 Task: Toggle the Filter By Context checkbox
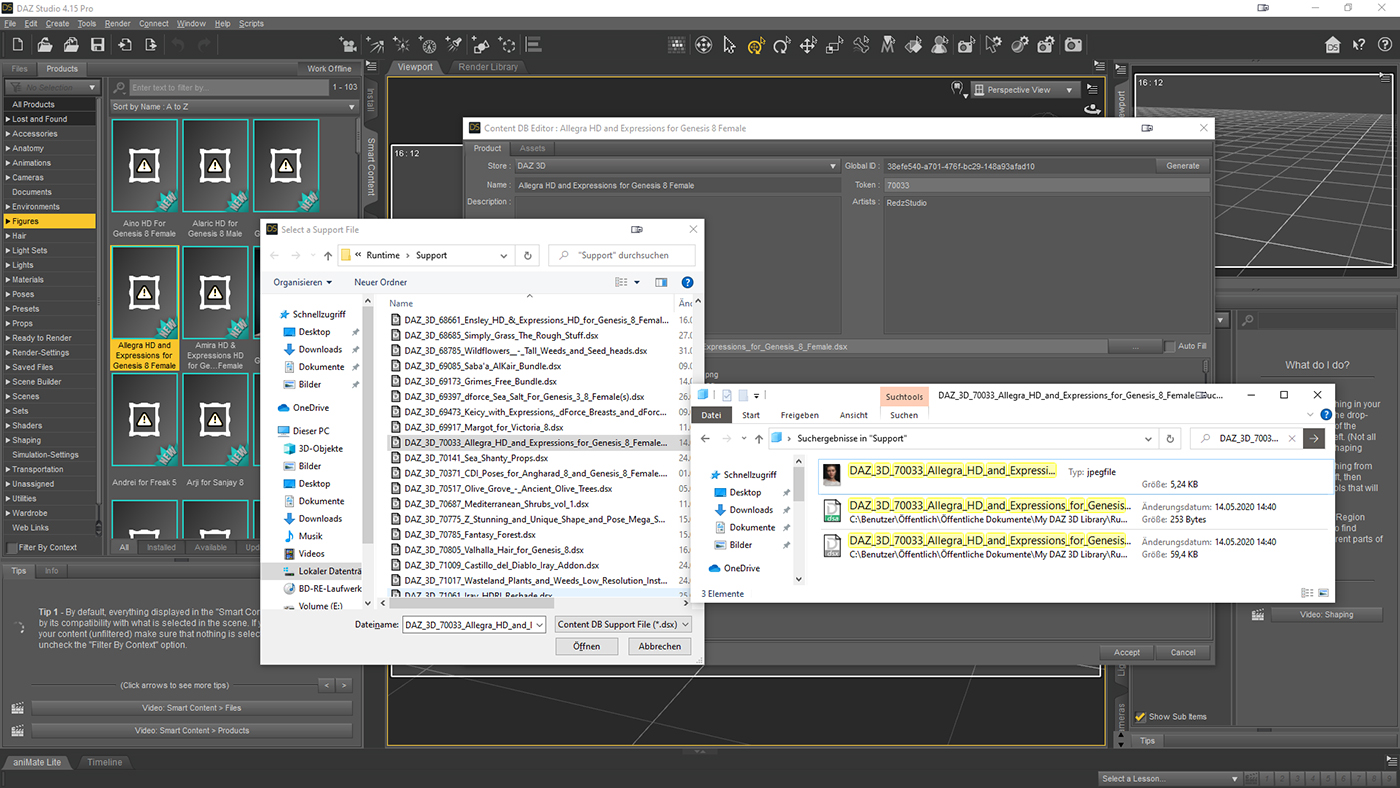(x=12, y=547)
